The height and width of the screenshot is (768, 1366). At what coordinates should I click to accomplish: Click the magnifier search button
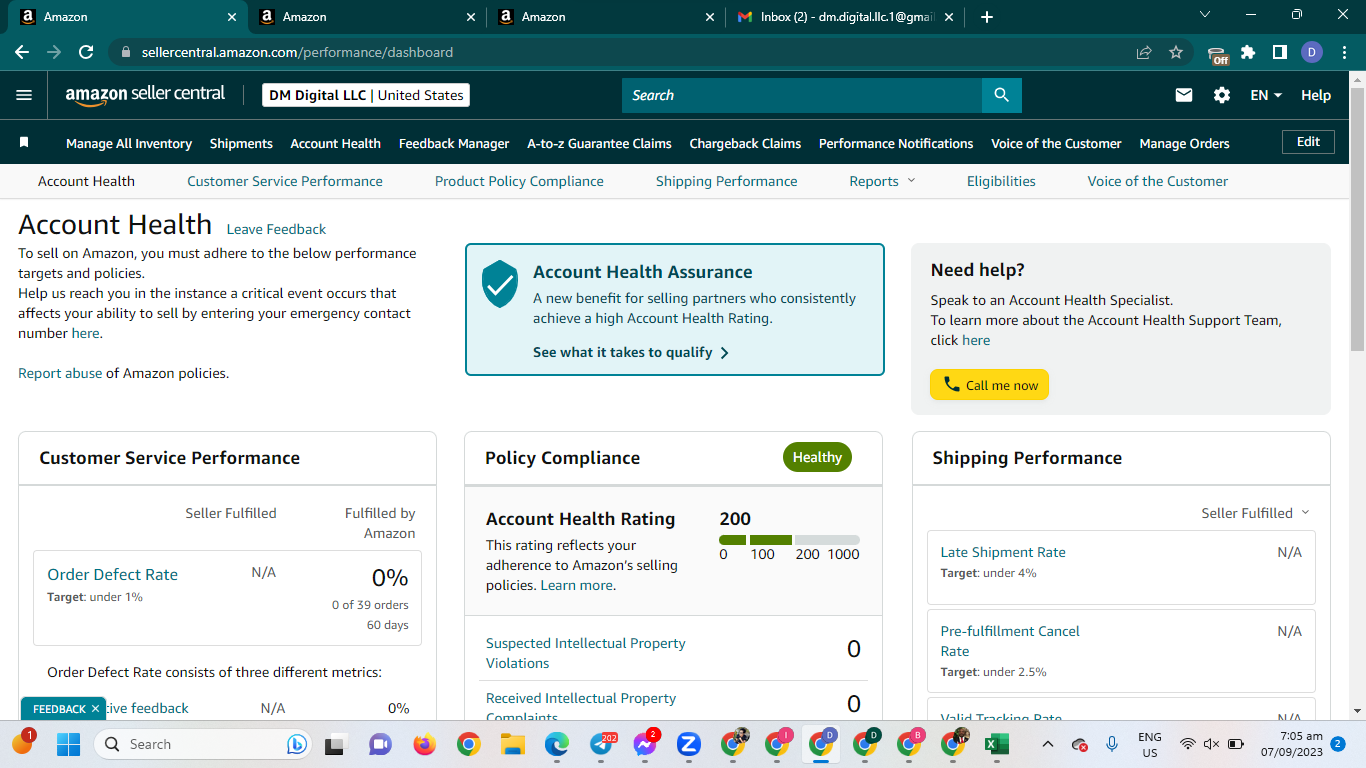tap(1001, 95)
